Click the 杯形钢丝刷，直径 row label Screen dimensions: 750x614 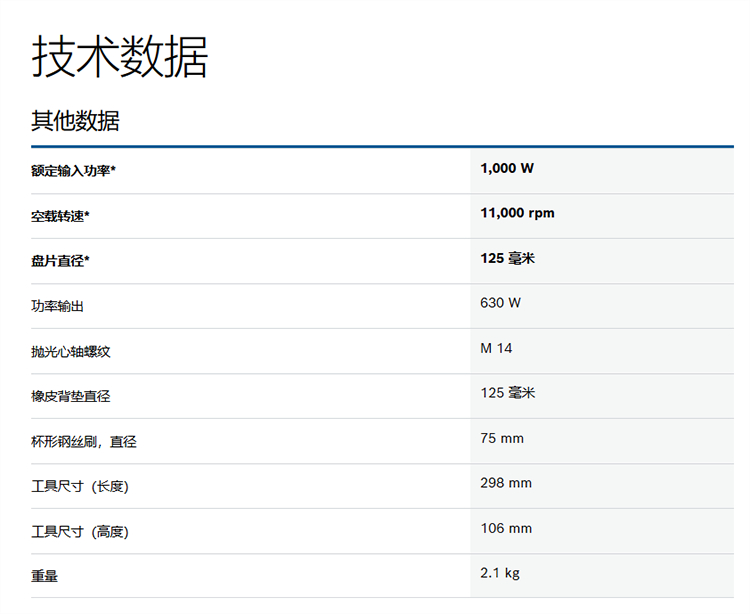coord(84,441)
